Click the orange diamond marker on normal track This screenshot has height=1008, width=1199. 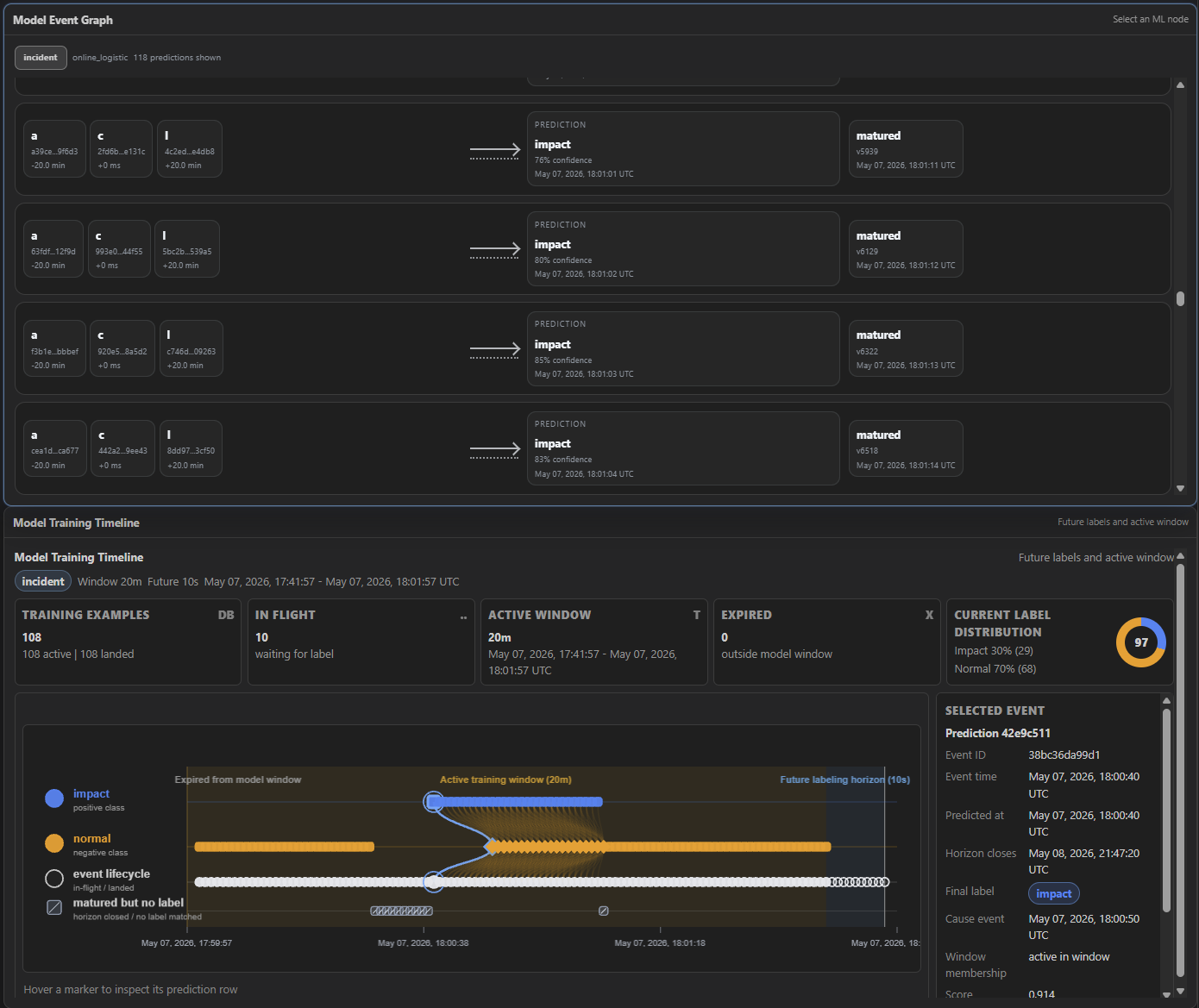pos(491,847)
